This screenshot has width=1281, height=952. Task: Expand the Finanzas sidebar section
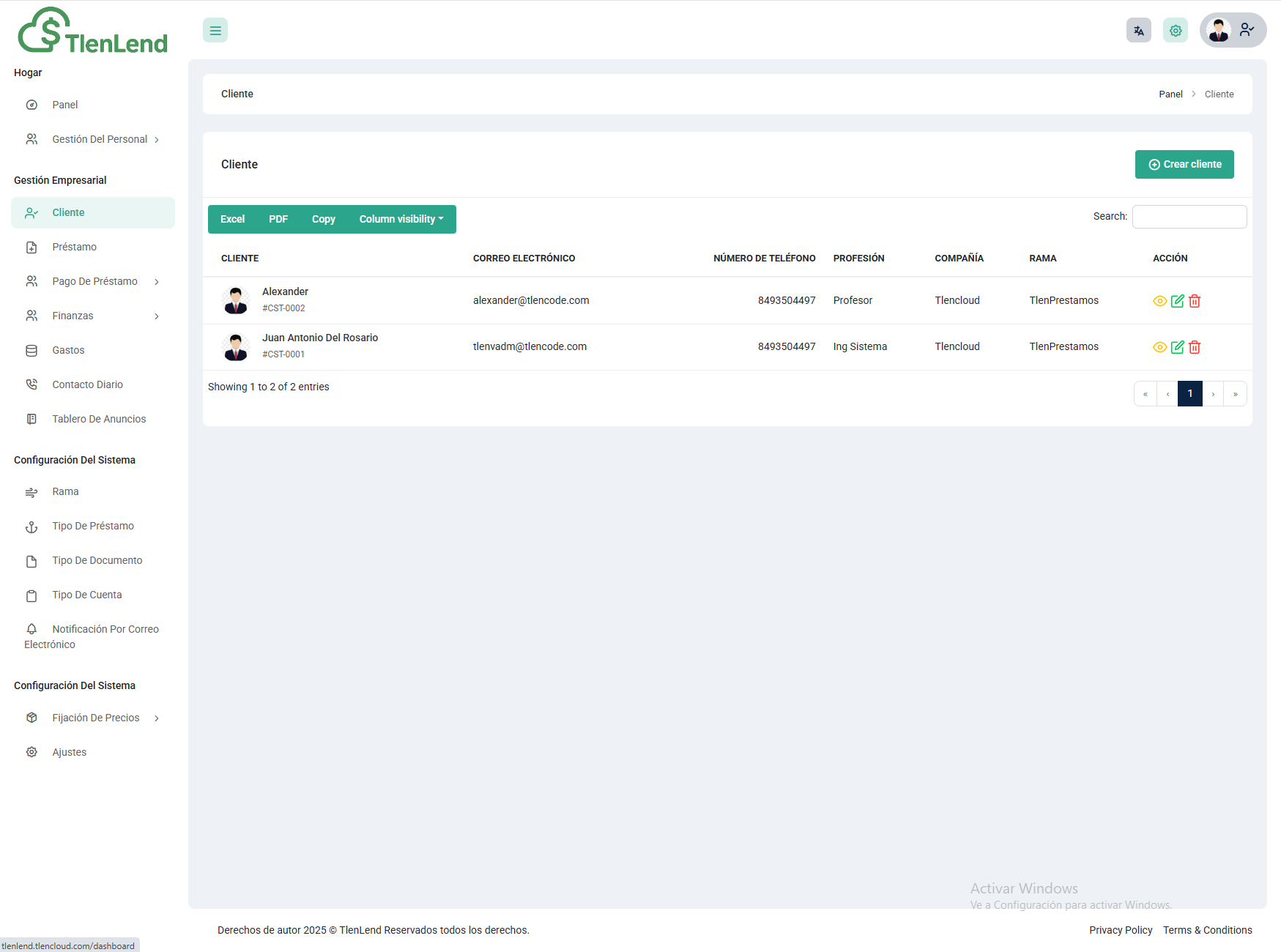[73, 316]
